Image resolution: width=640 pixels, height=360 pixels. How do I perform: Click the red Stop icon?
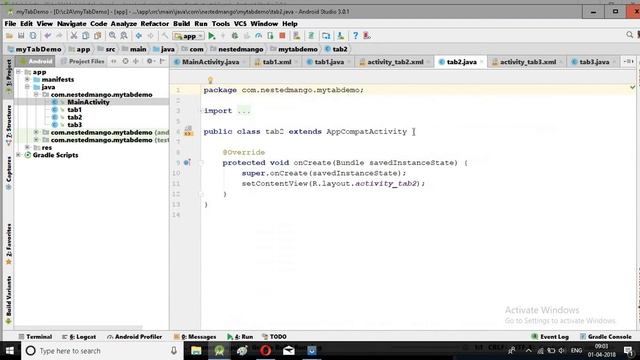point(282,36)
